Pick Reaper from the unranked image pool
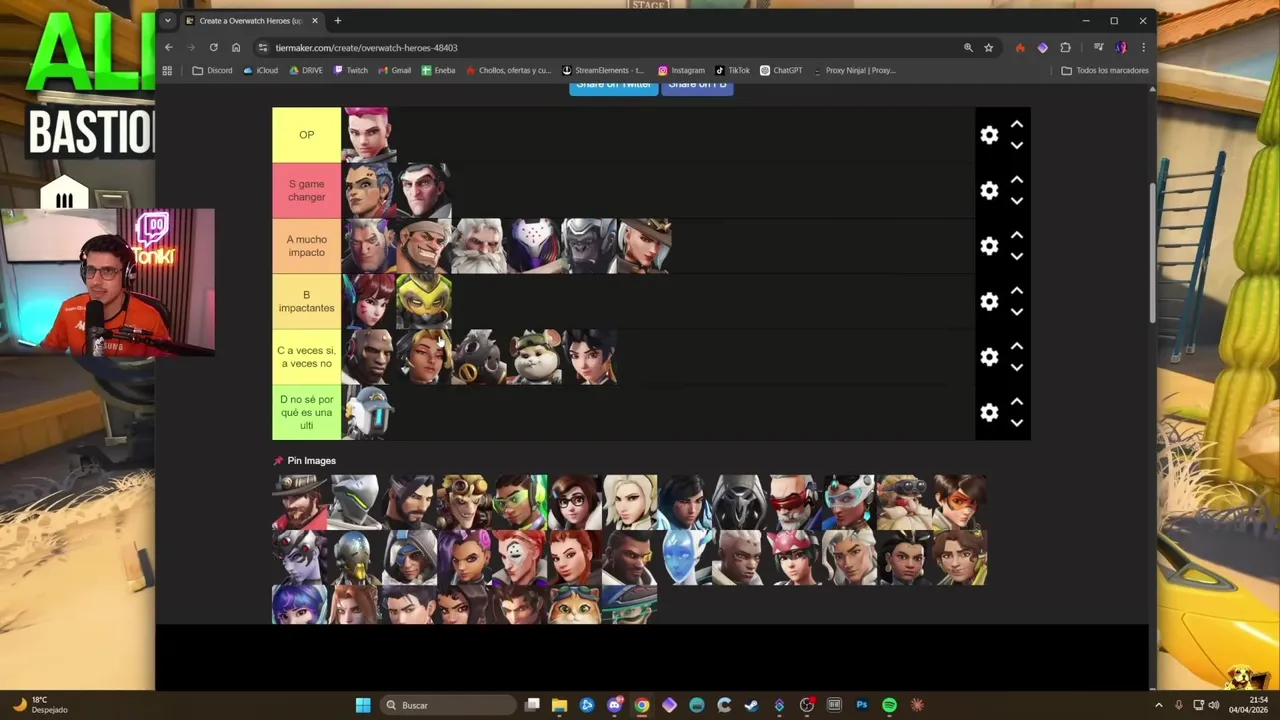The width and height of the screenshot is (1280, 720). point(739,502)
